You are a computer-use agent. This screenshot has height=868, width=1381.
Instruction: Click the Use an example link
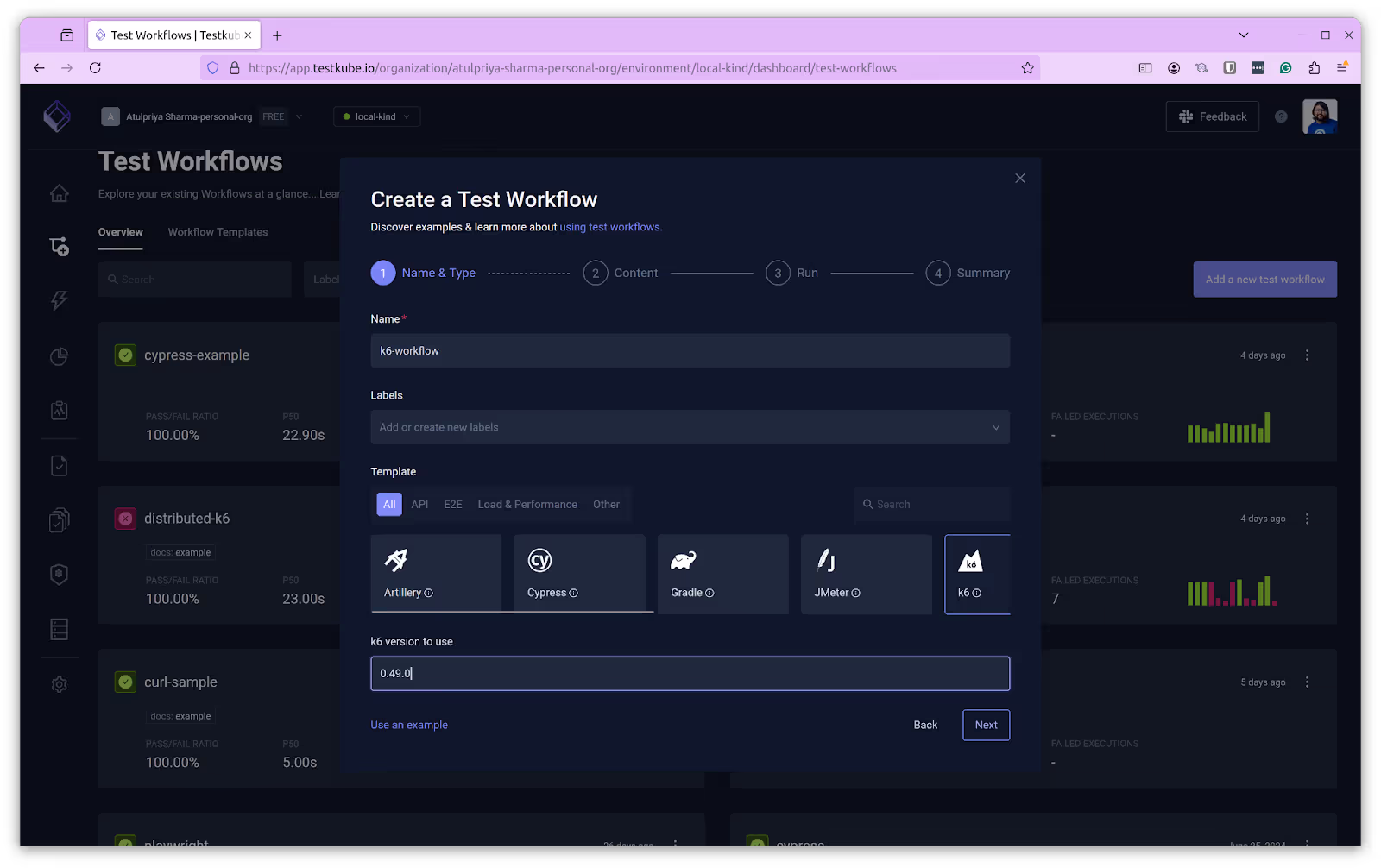pos(409,726)
